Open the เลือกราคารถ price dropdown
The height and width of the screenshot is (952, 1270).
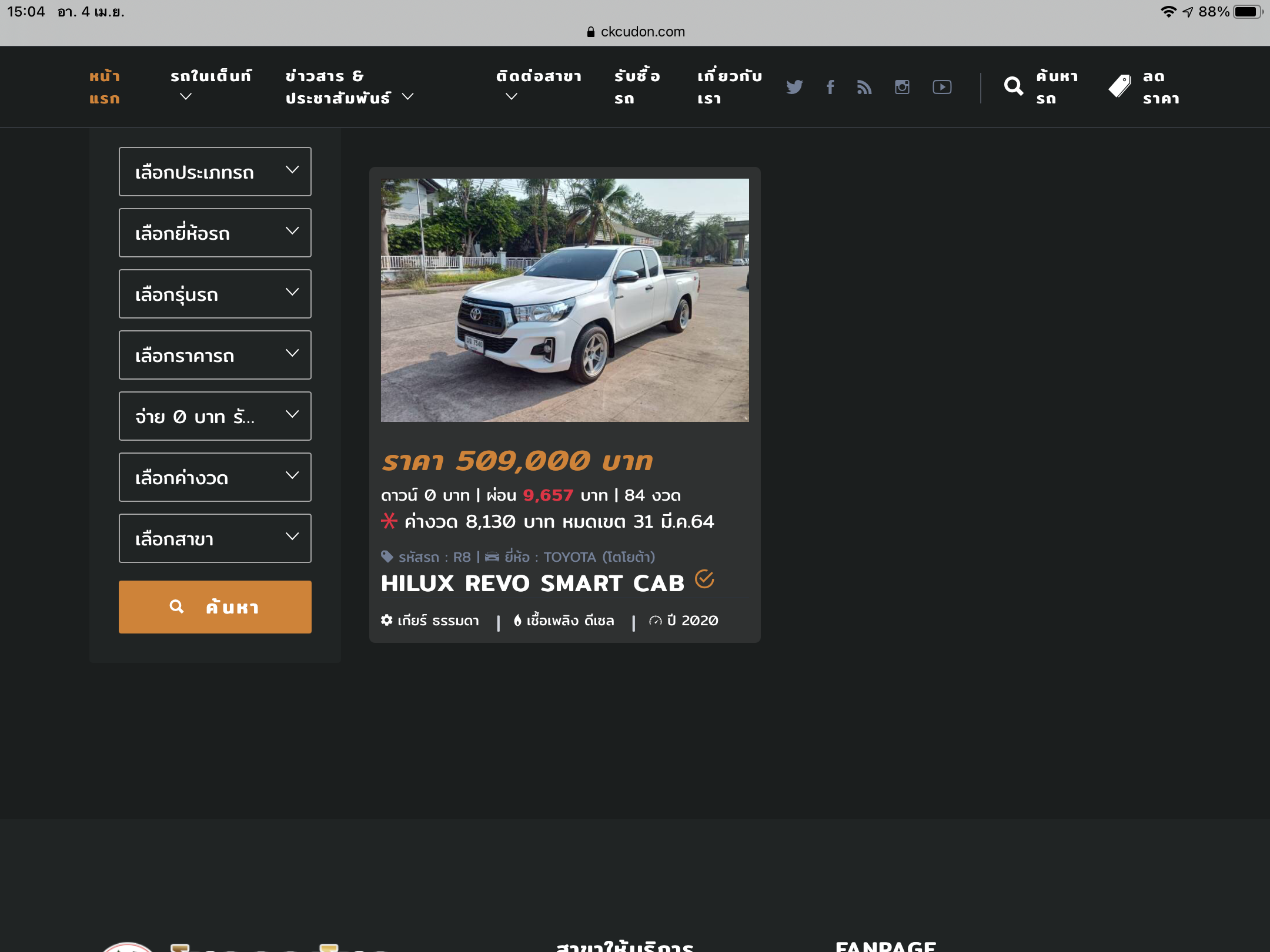coord(215,355)
